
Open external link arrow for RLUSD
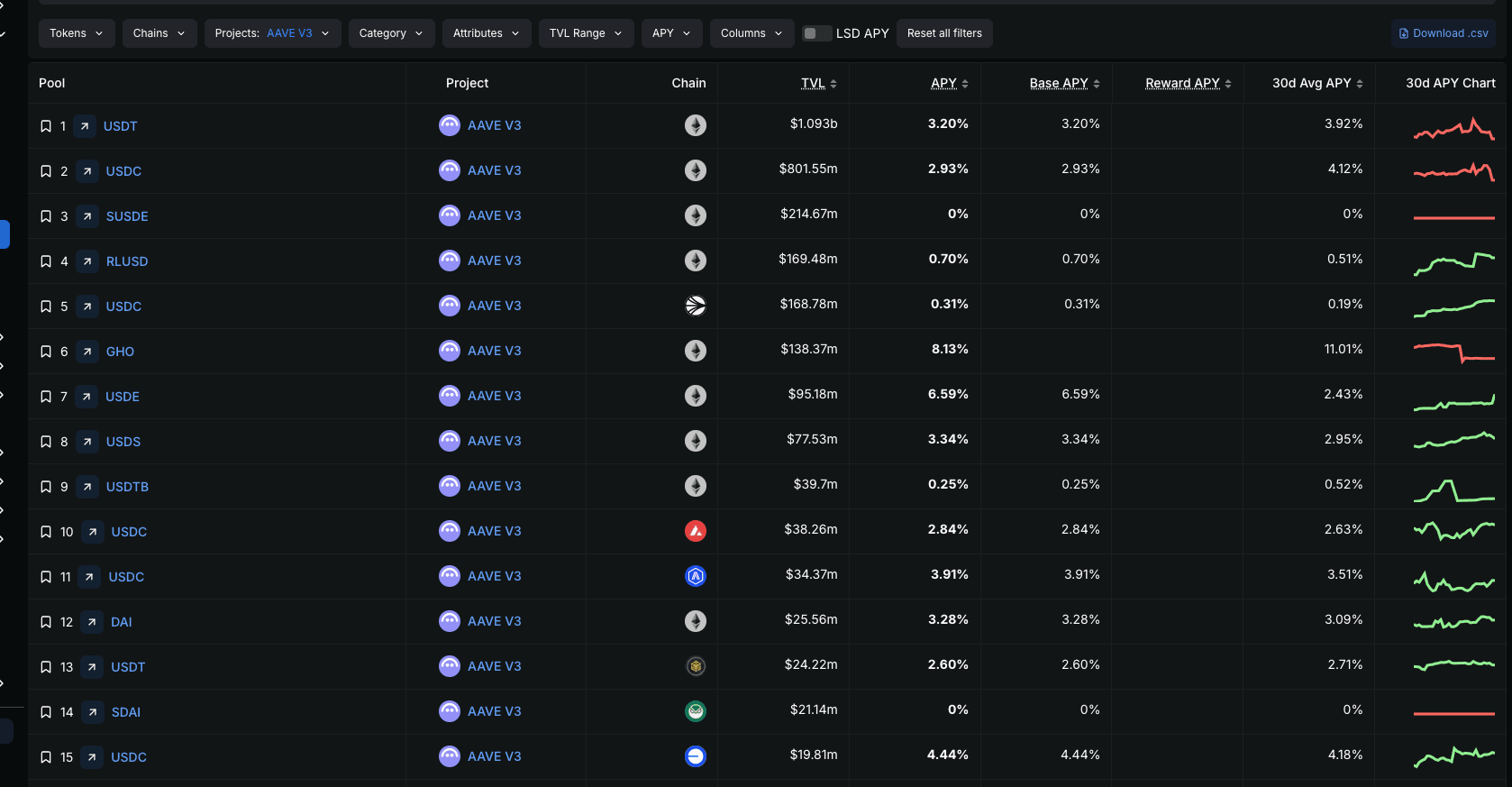[87, 261]
